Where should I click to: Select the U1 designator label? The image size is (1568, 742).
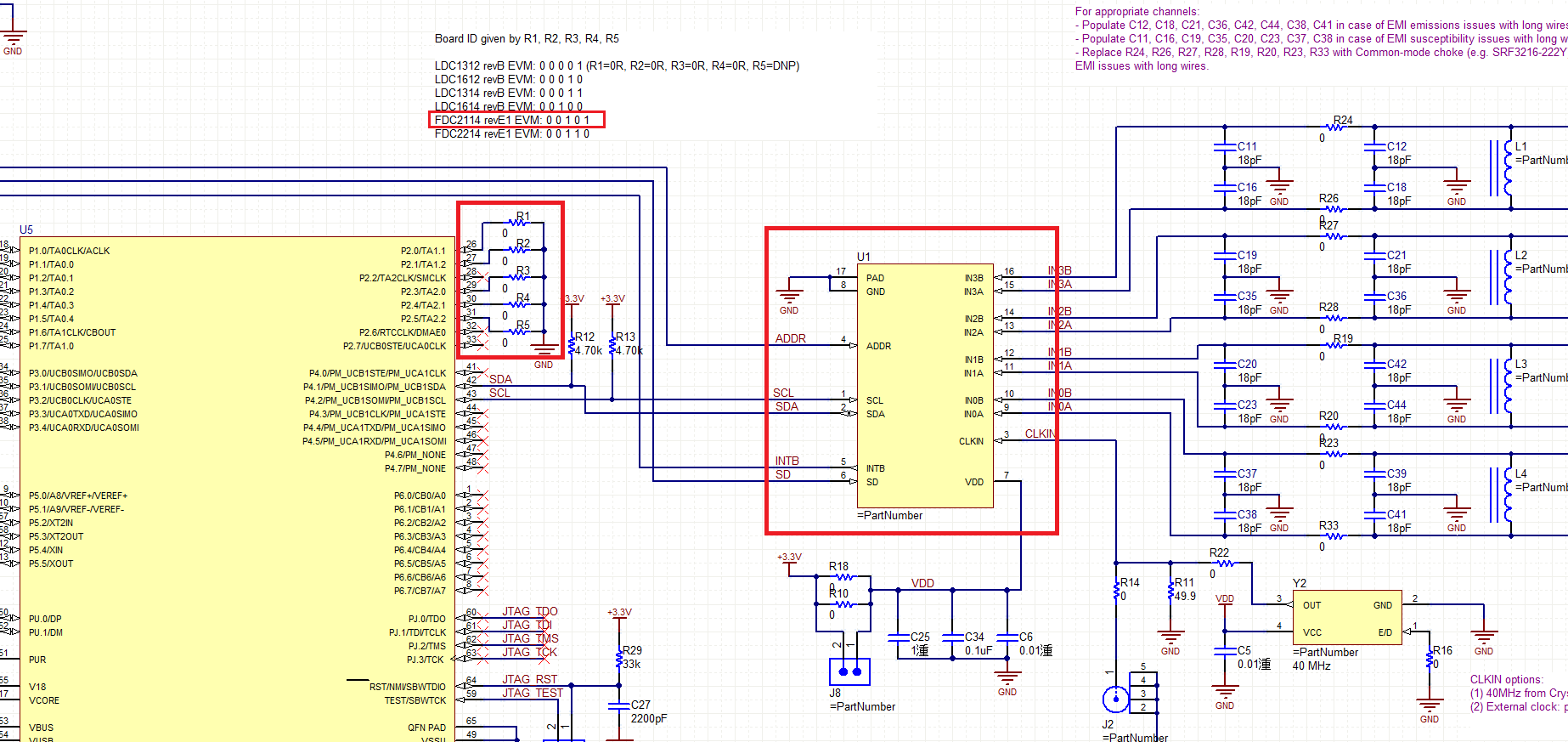(x=864, y=257)
